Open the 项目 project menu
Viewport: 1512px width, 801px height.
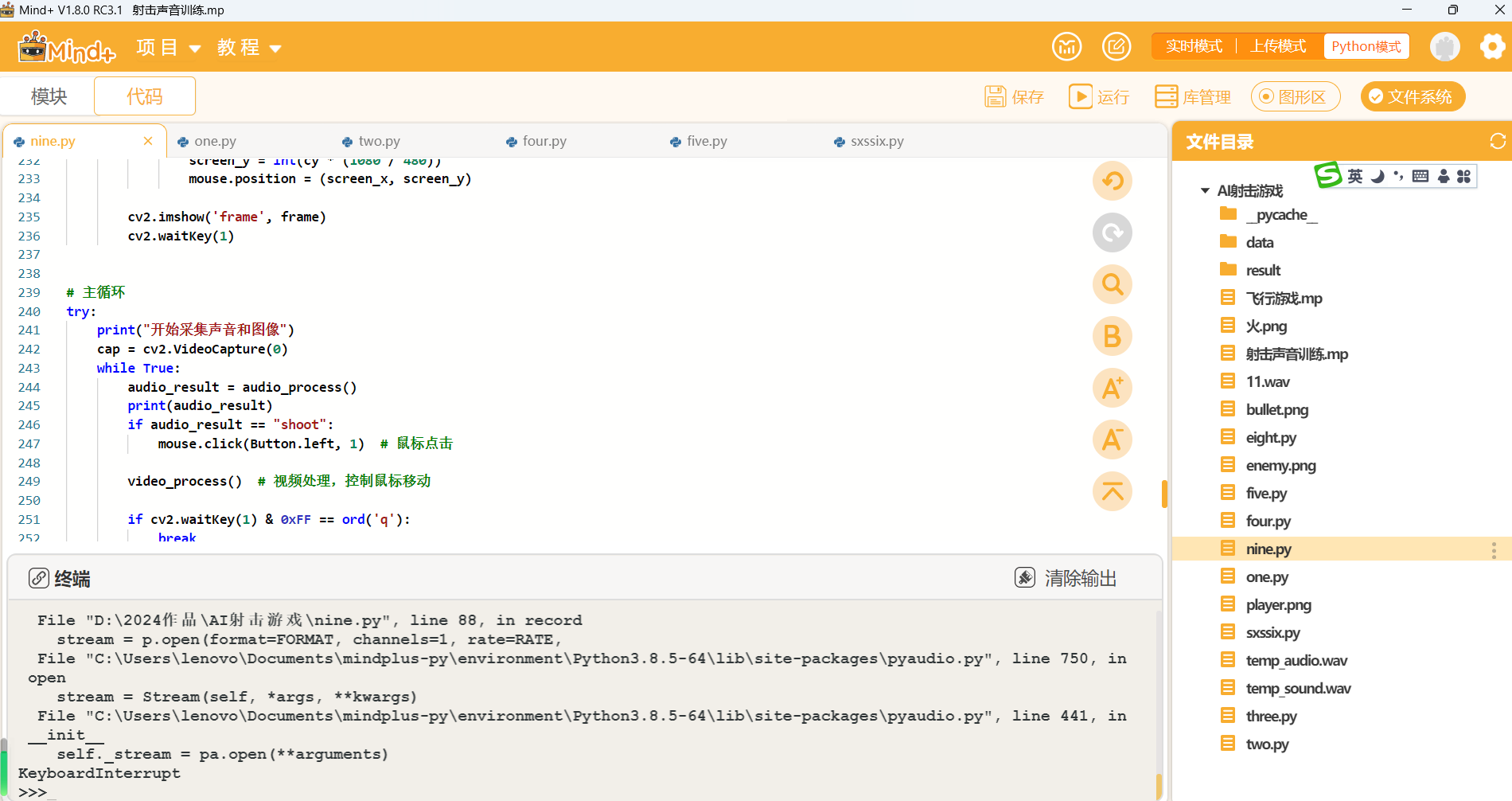(x=168, y=48)
